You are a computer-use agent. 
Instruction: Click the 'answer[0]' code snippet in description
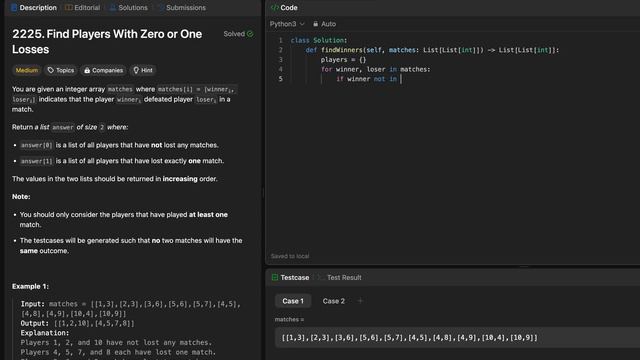coord(37,145)
